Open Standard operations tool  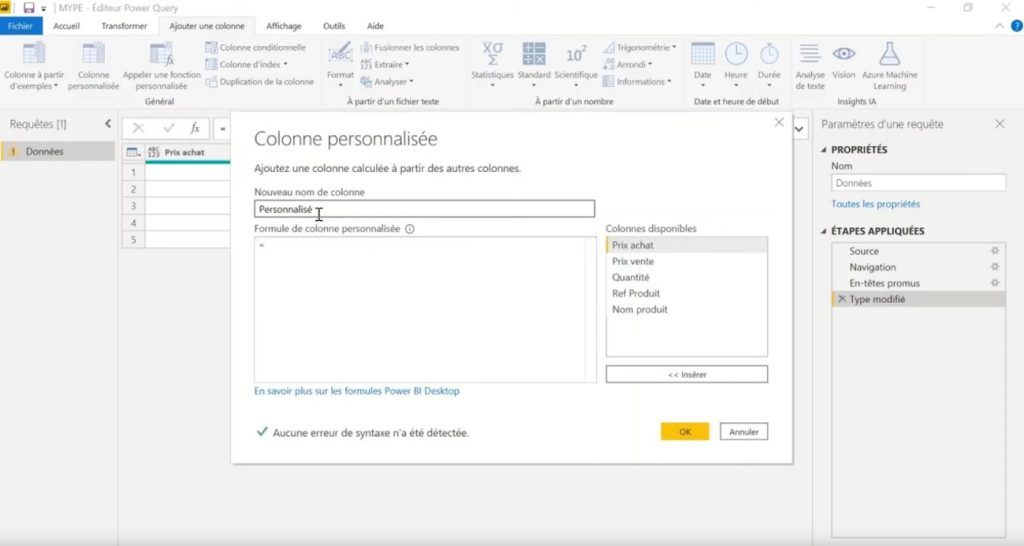[x=534, y=65]
